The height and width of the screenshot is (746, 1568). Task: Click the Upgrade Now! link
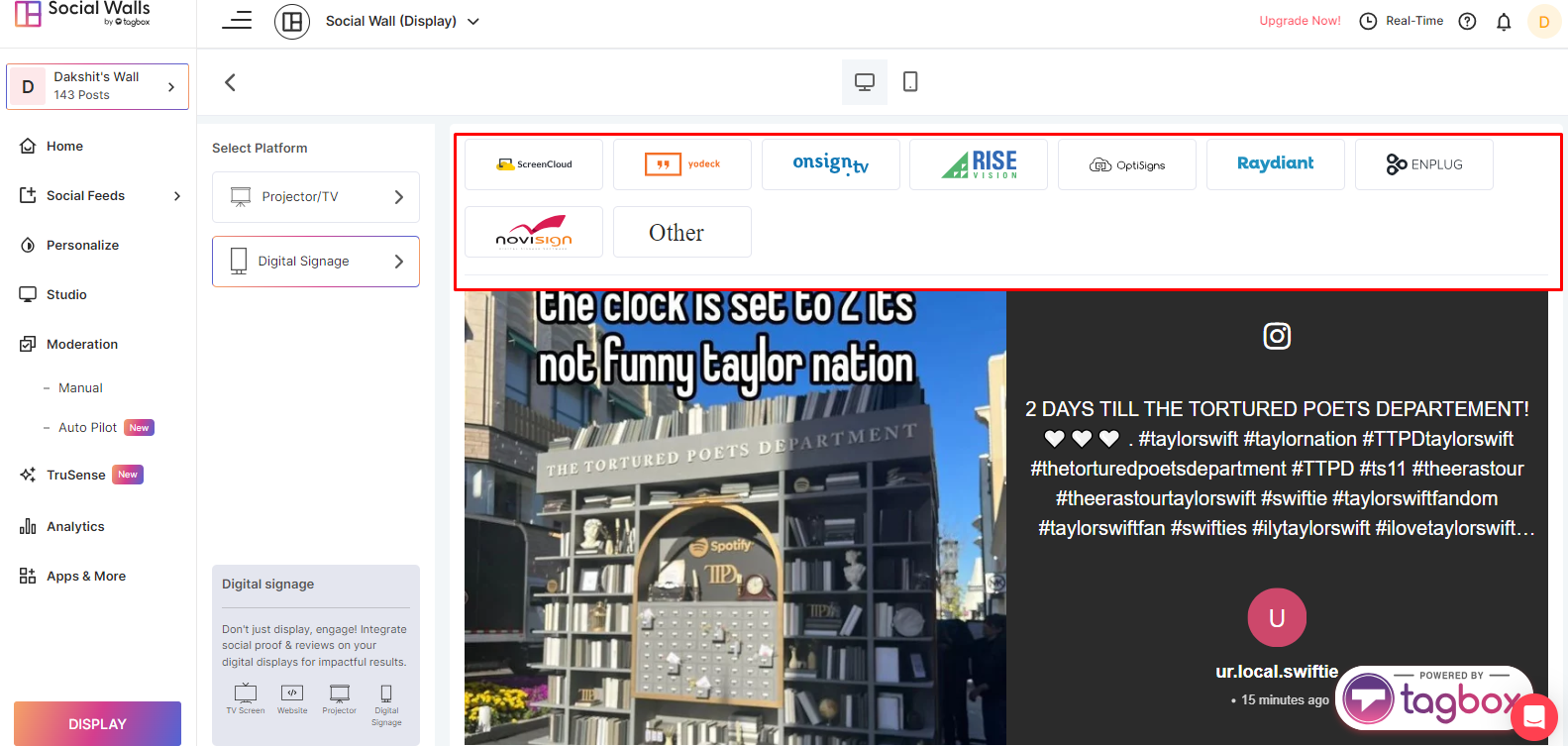(x=1300, y=21)
